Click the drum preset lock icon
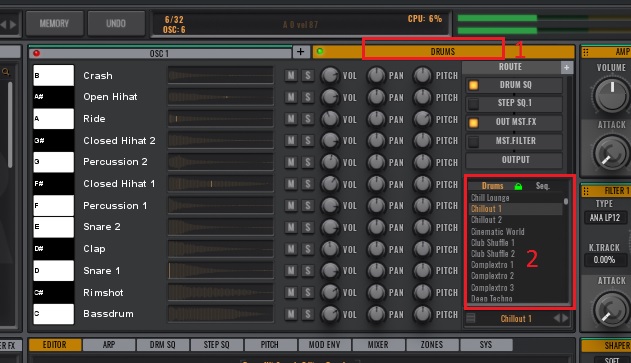This screenshot has width=631, height=363. point(518,186)
